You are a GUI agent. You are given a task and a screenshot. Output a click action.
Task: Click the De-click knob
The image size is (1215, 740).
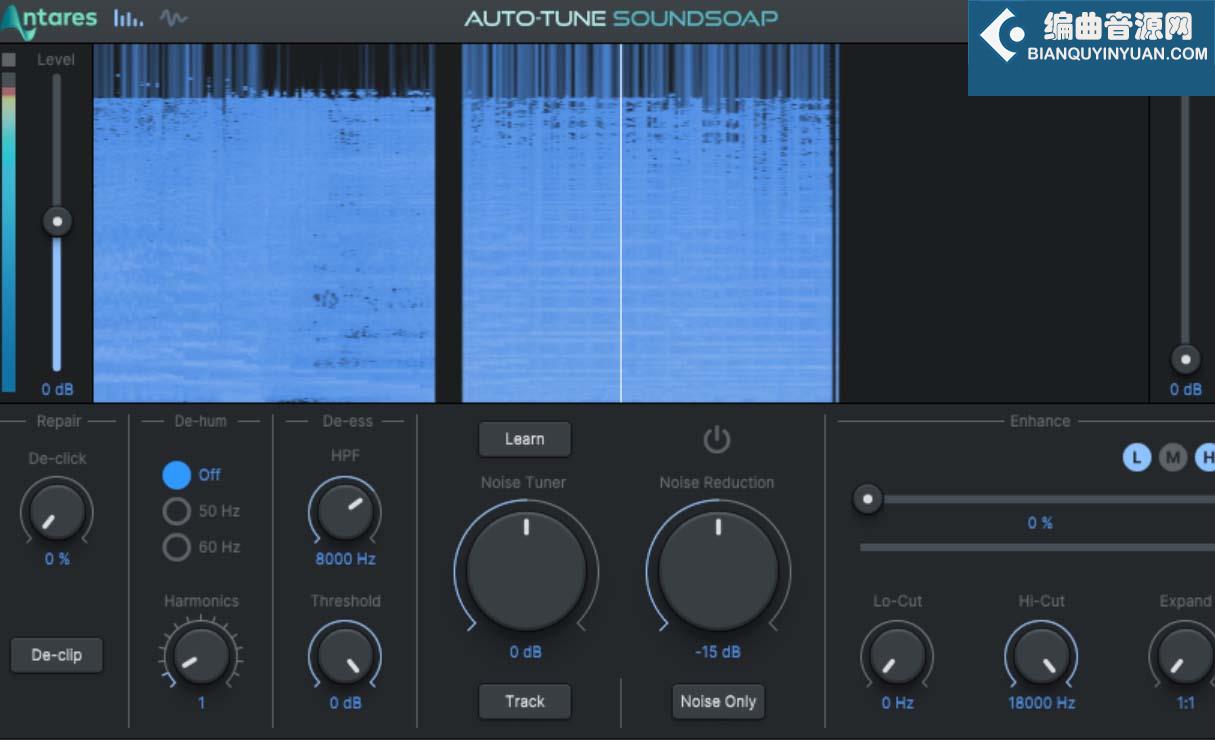click(x=57, y=511)
